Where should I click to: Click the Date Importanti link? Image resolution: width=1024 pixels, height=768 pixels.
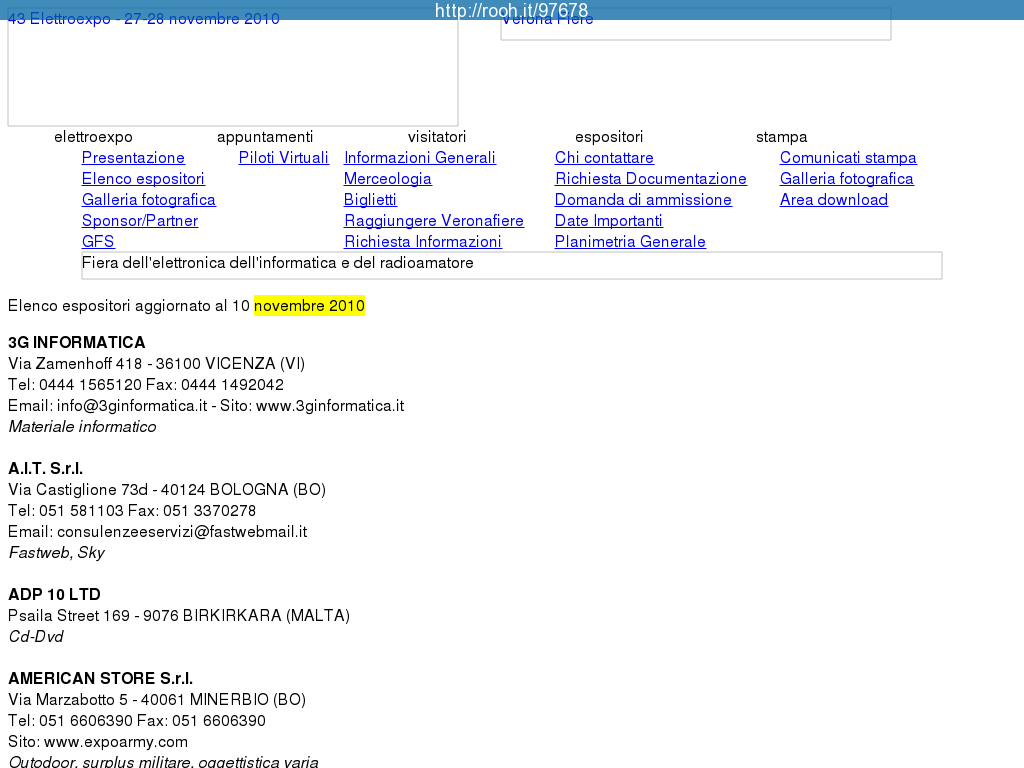click(609, 221)
